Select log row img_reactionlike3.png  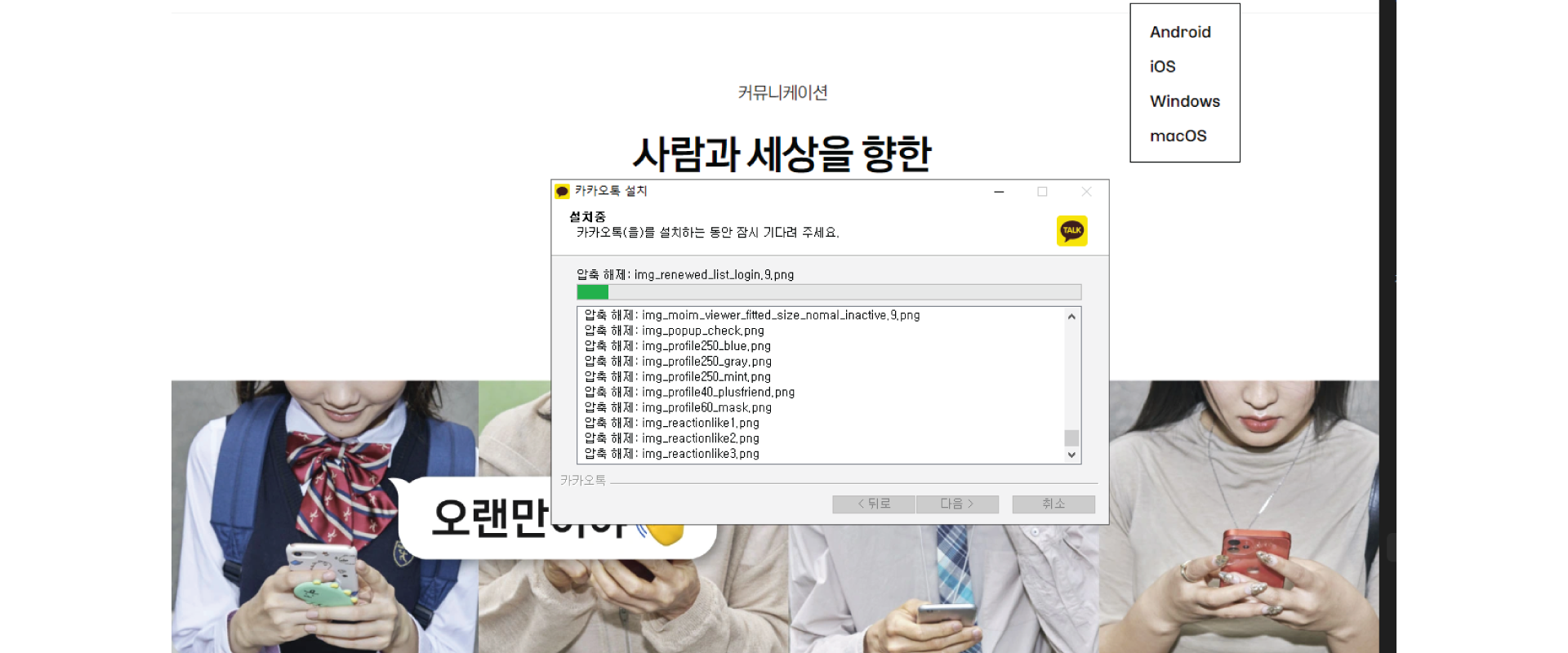click(671, 454)
